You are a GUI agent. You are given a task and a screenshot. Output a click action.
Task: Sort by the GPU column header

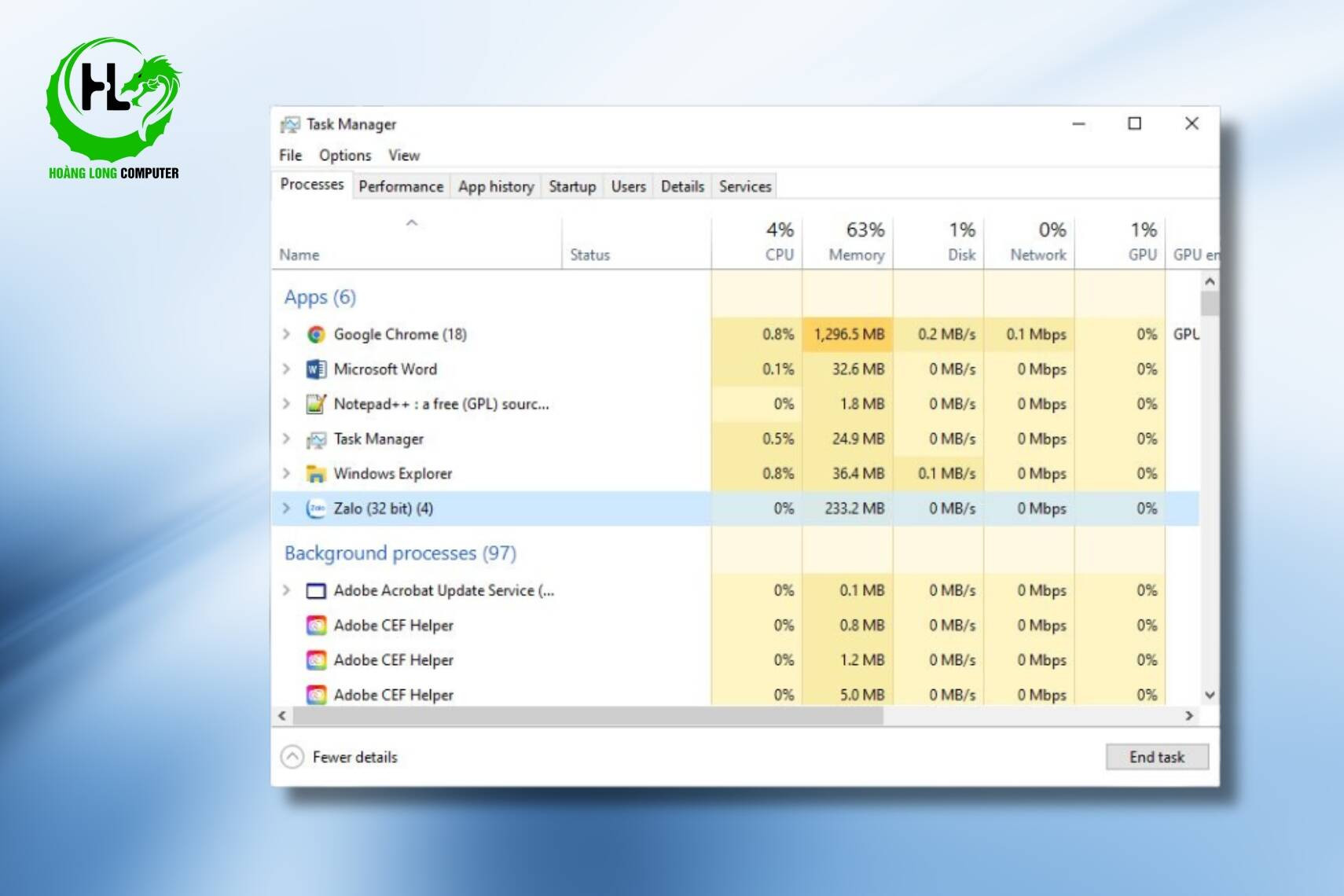pyautogui.click(x=1120, y=241)
